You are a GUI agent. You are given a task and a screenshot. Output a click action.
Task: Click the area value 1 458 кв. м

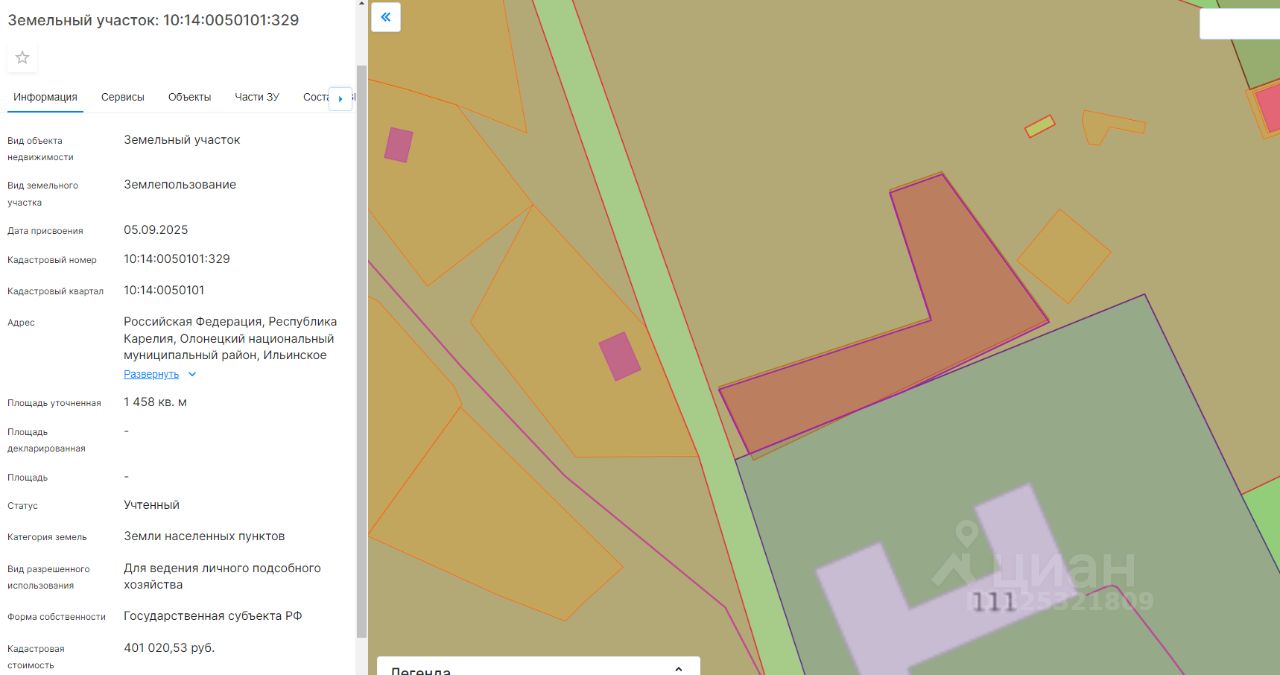(x=155, y=402)
